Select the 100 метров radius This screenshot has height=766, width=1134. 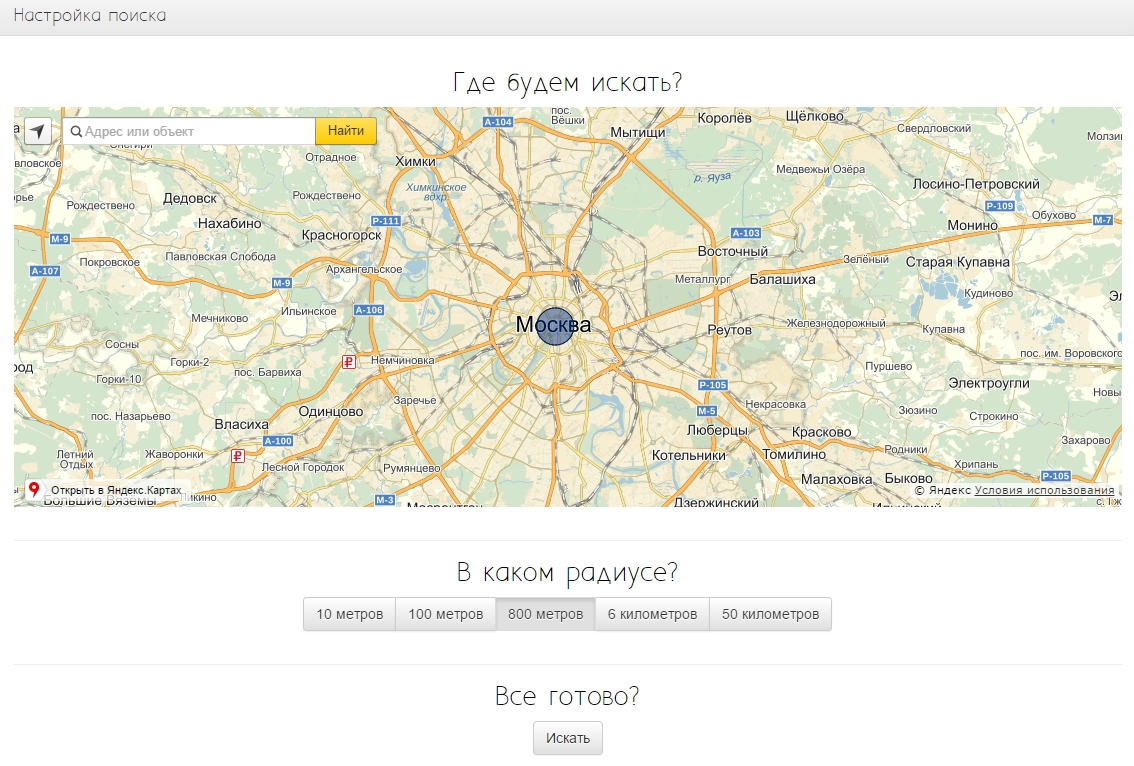pos(446,614)
